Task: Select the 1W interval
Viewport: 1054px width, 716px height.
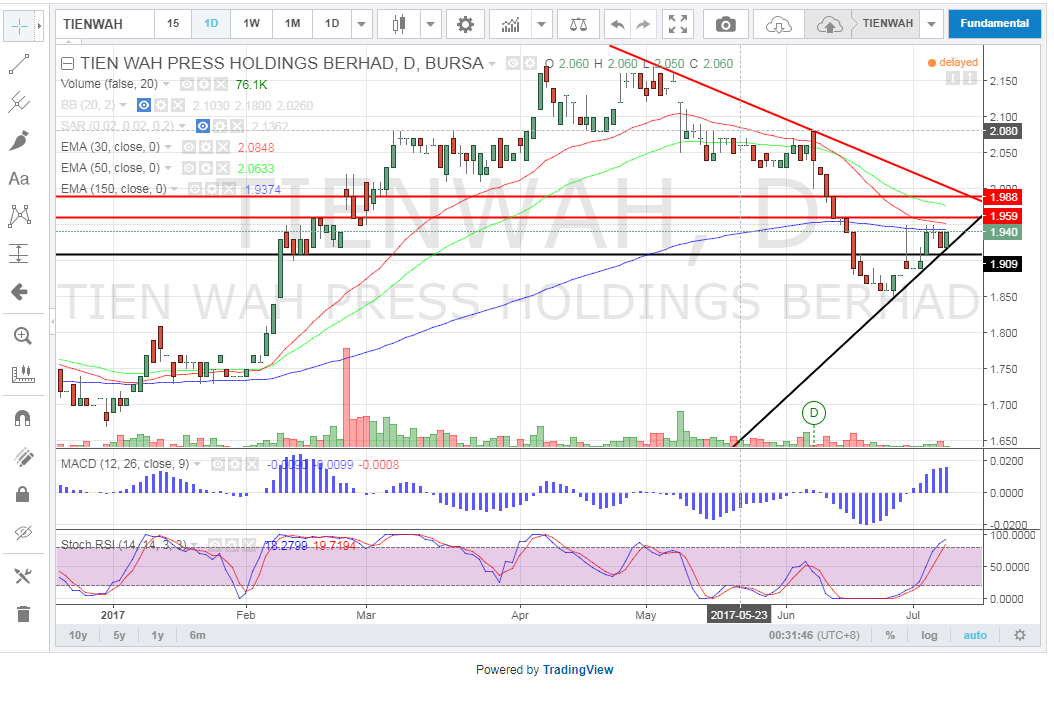Action: click(x=251, y=24)
